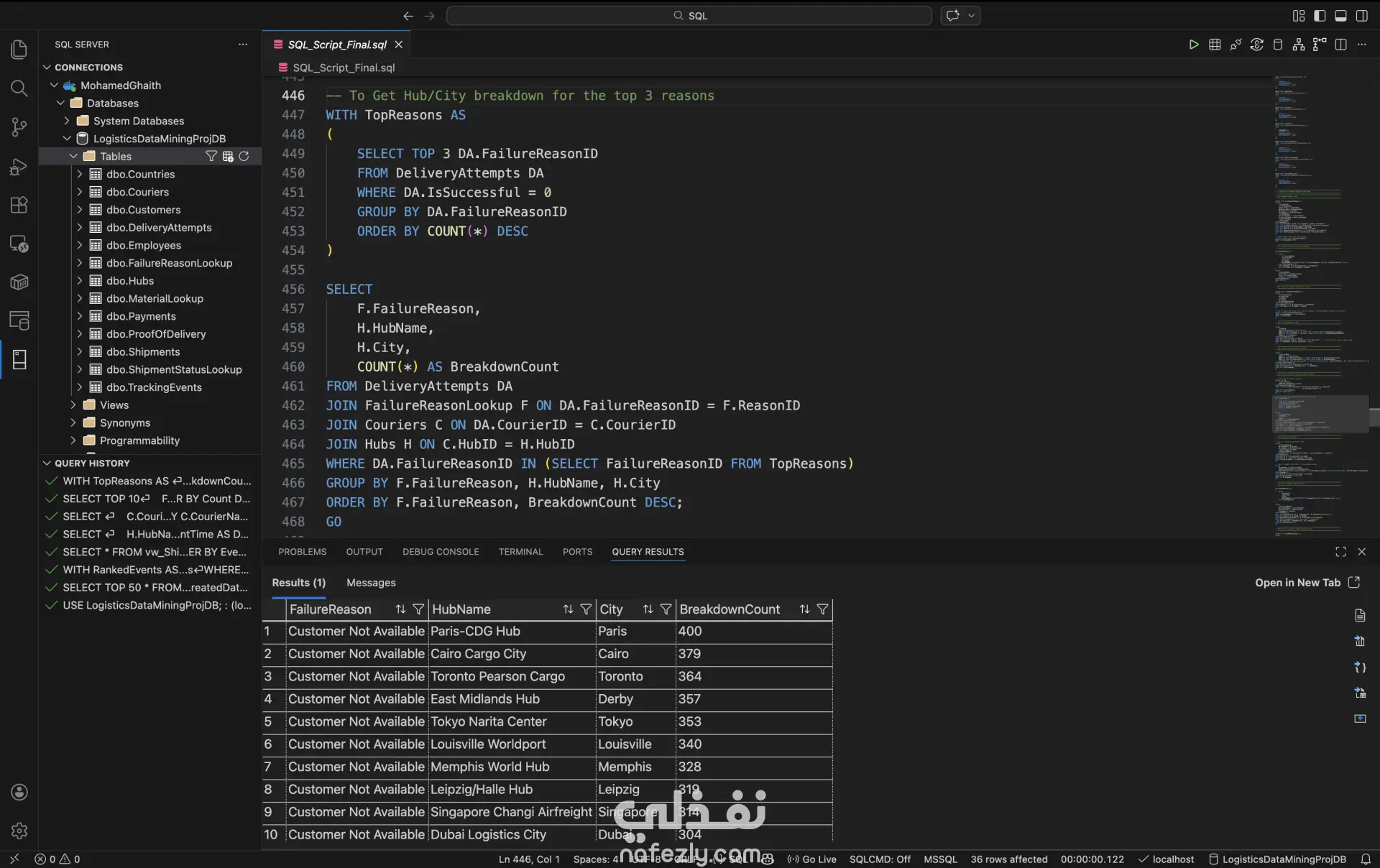Click Open in New Tab

[1307, 583]
